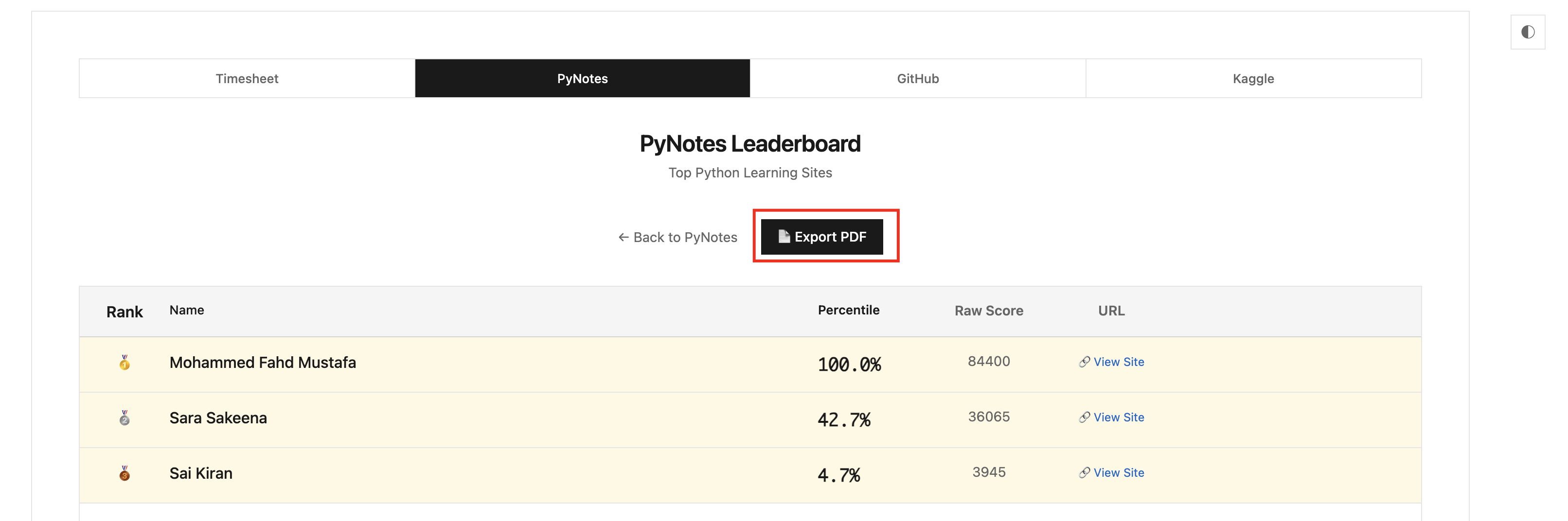Screen dimensions: 1568x521
Task: Open the GitHub tab
Action: (917, 78)
